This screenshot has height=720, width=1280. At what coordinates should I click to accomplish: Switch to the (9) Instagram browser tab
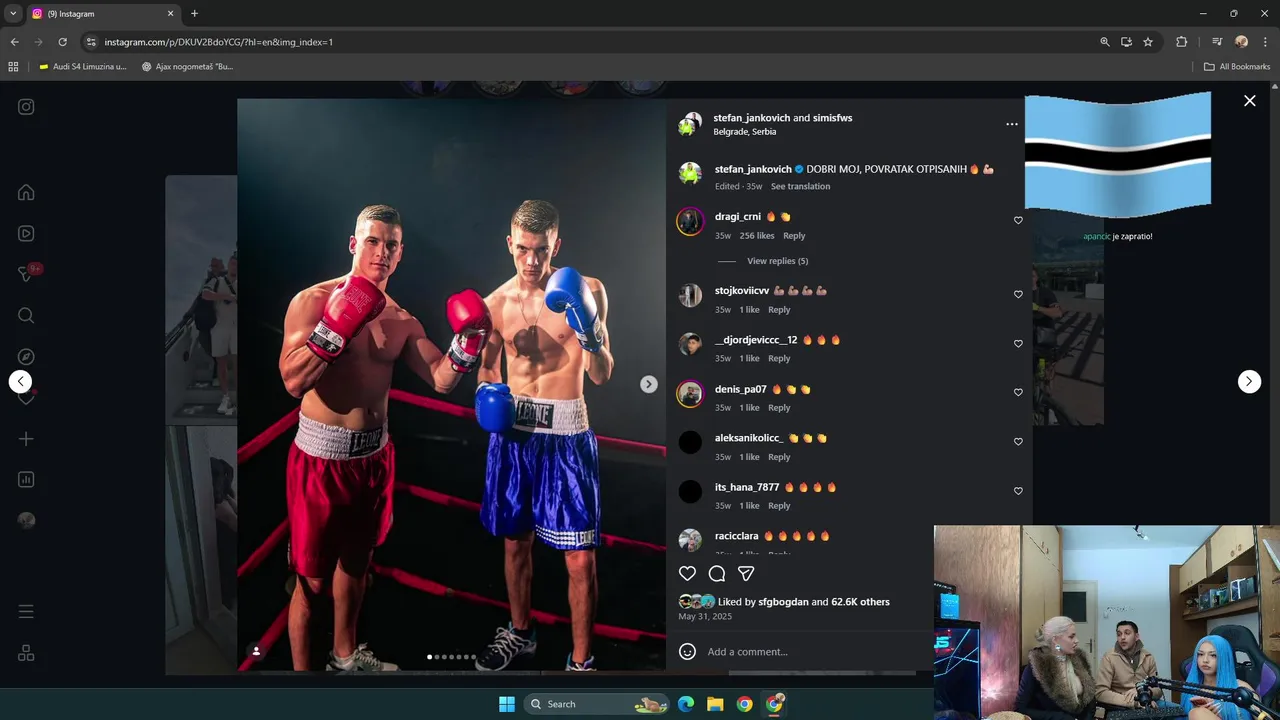click(x=103, y=14)
